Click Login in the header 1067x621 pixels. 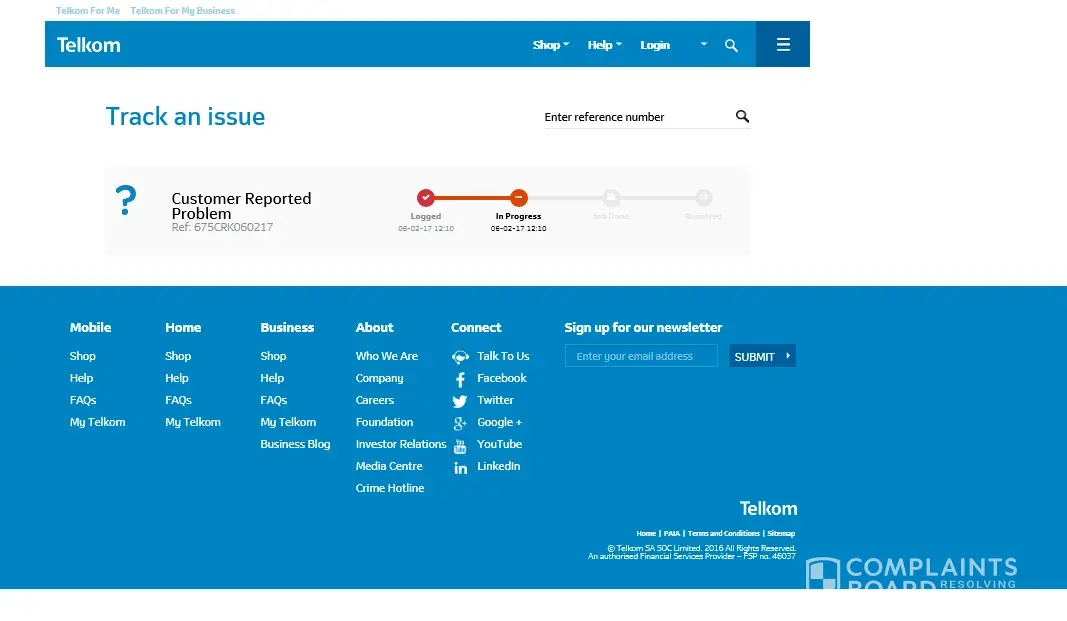point(655,45)
